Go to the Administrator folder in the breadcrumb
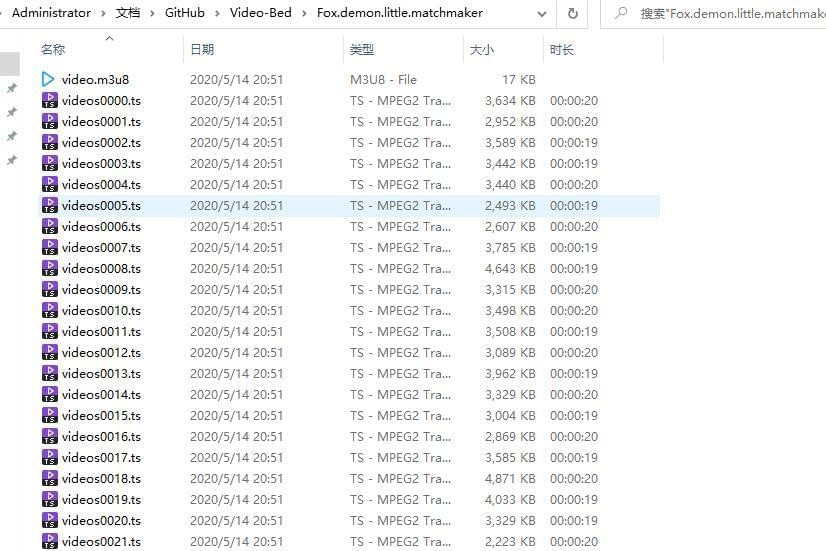 (x=51, y=13)
